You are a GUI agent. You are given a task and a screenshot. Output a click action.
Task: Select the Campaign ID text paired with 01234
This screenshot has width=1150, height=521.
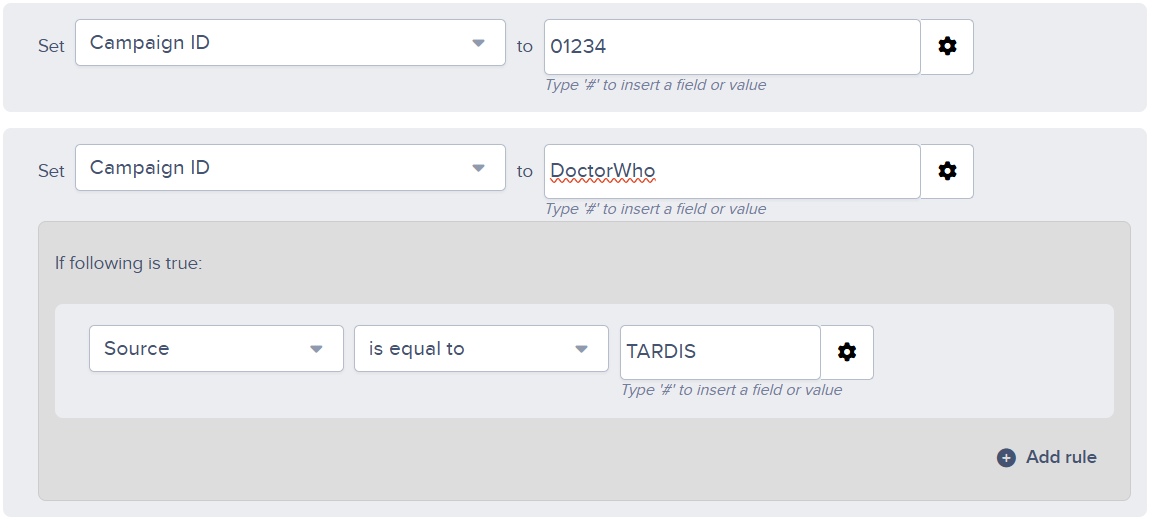click(x=150, y=43)
